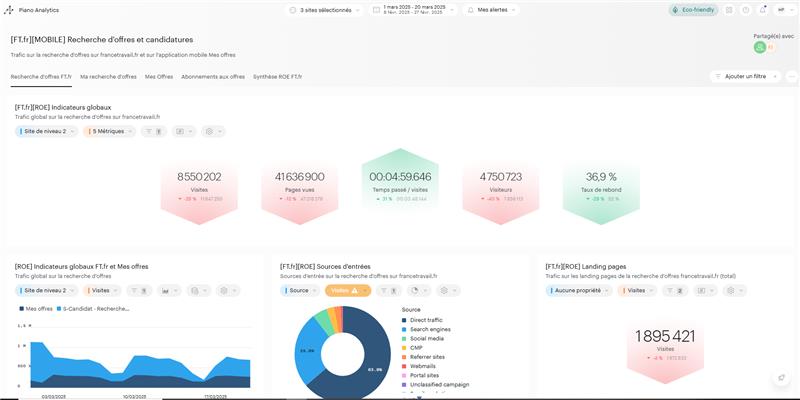Open the 5 Métriques dropdown
The height and width of the screenshot is (400, 800).
pos(109,131)
